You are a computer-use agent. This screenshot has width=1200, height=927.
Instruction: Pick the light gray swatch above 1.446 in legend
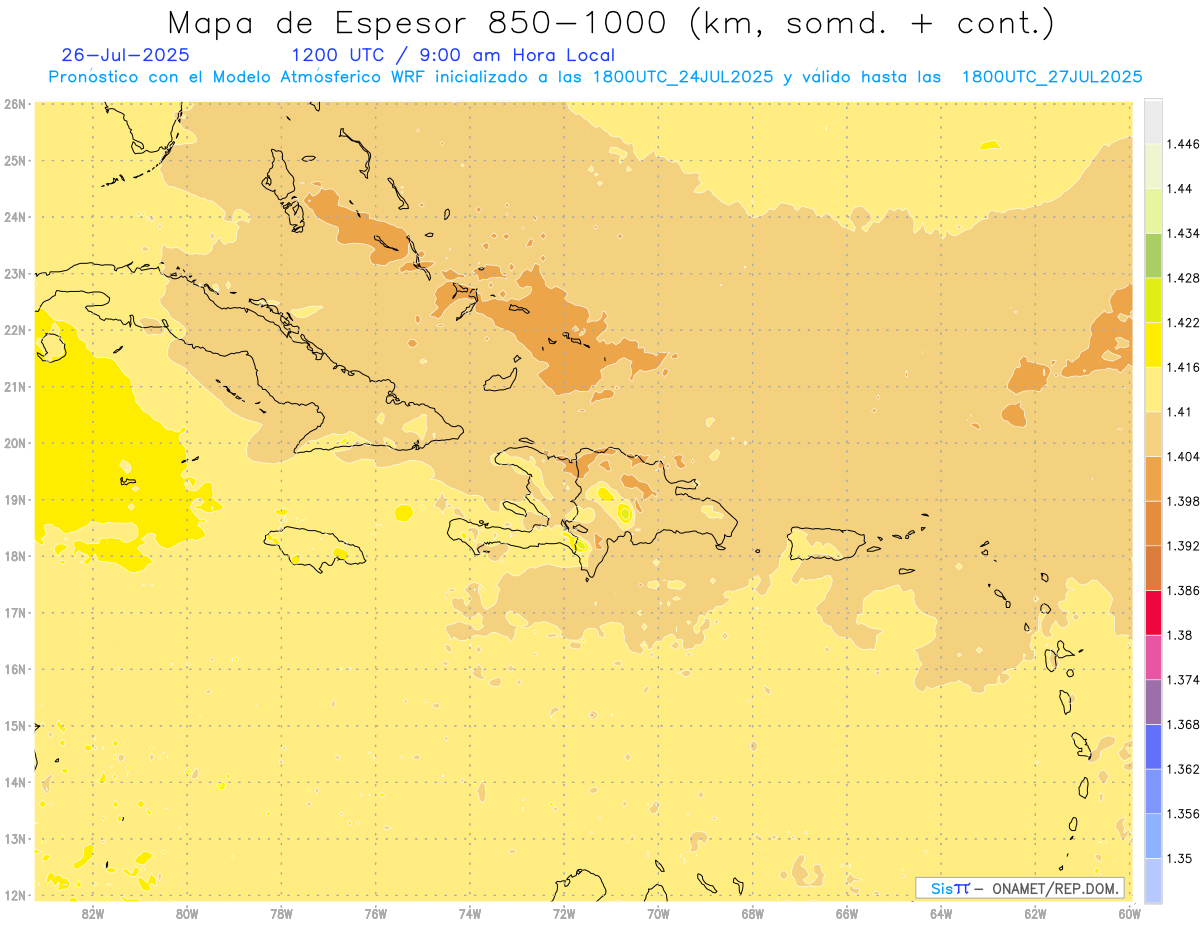click(1153, 121)
